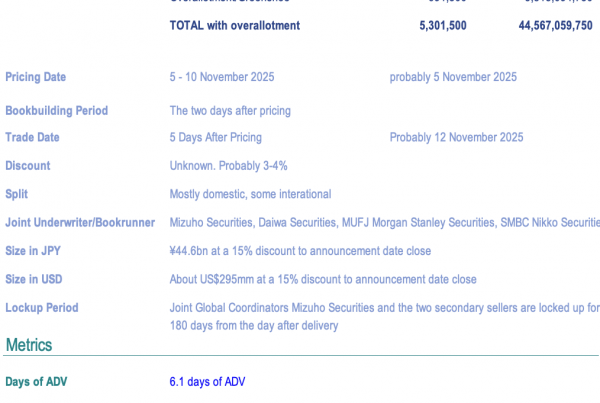Click the Unknown. Probably 3-4% text
The width and height of the screenshot is (600, 403).
[x=228, y=166]
